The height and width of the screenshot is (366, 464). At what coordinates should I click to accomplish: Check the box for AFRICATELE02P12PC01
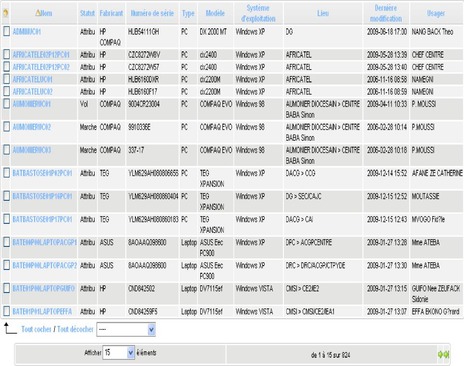(x=6, y=54)
